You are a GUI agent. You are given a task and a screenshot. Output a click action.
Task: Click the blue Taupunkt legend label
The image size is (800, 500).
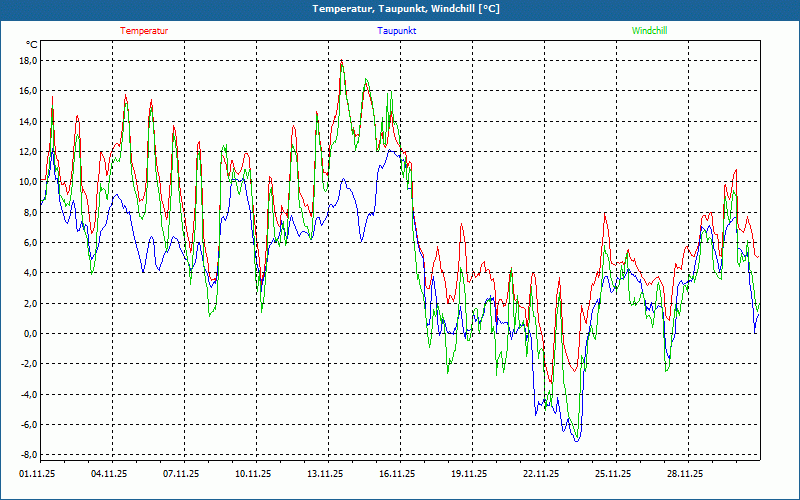click(397, 31)
